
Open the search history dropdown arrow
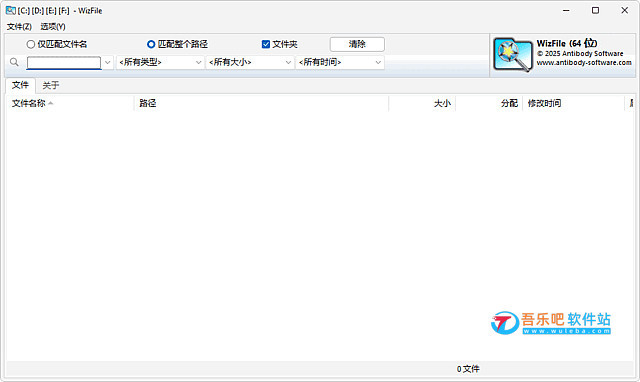[x=108, y=62]
